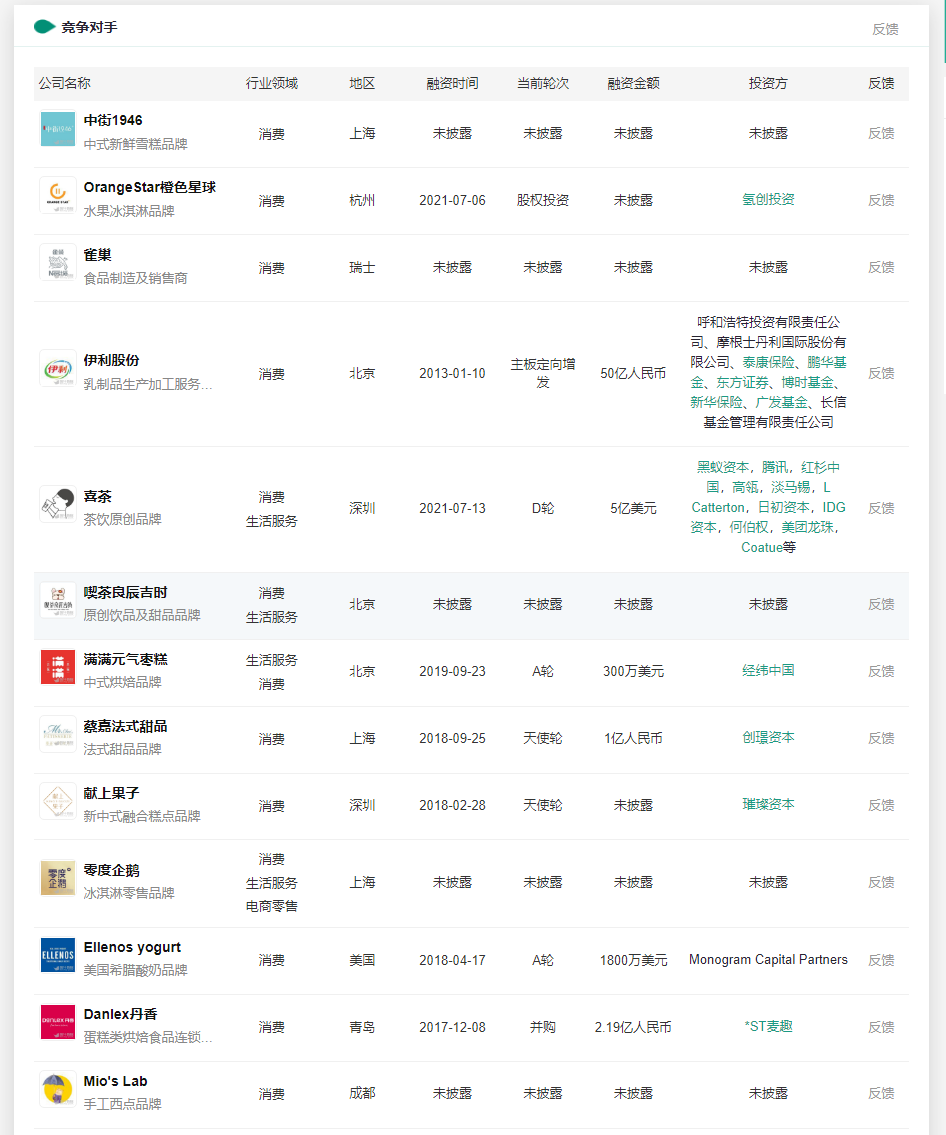Image resolution: width=946 pixels, height=1135 pixels.
Task: Open the 经纬中国 investor link
Action: click(768, 671)
